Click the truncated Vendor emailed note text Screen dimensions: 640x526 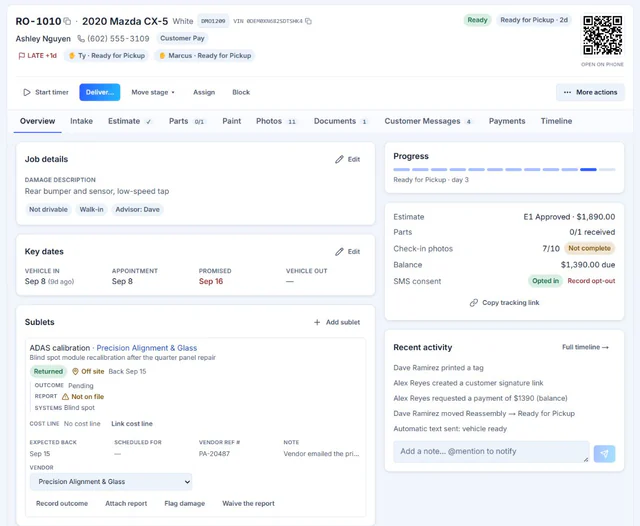click(321, 454)
